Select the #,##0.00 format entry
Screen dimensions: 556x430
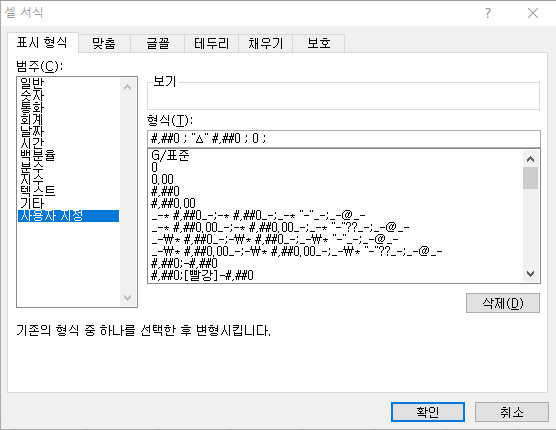click(335, 204)
